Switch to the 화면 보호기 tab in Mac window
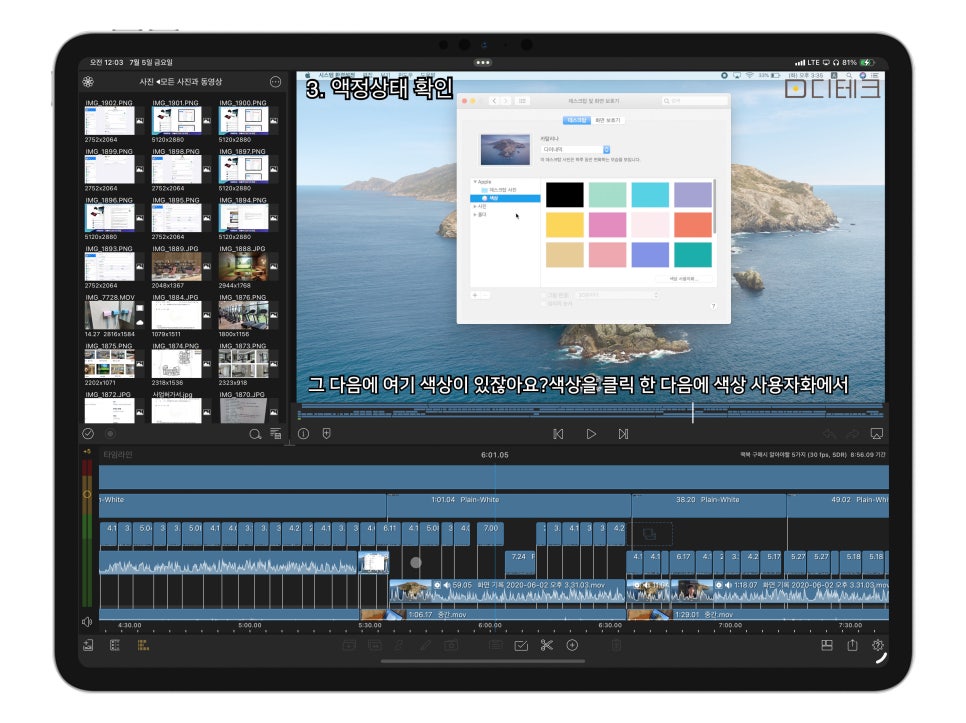The width and height of the screenshot is (966, 723). coord(607,120)
